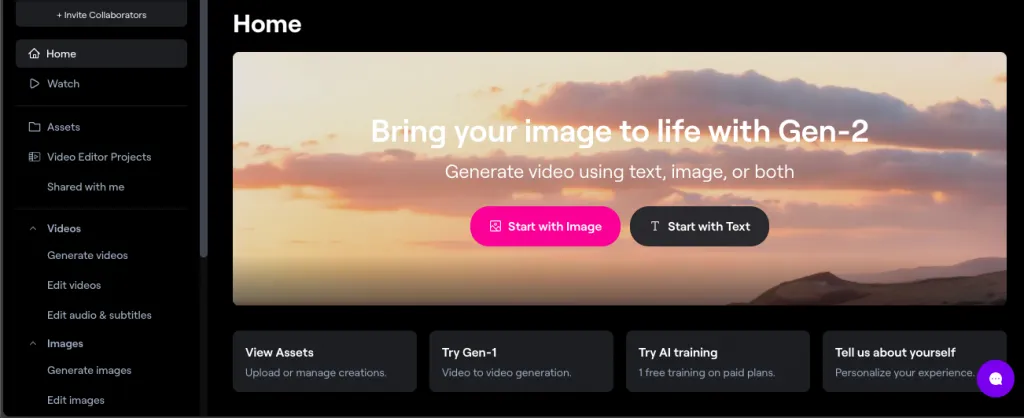Open Tell us about yourself card

[905, 361]
